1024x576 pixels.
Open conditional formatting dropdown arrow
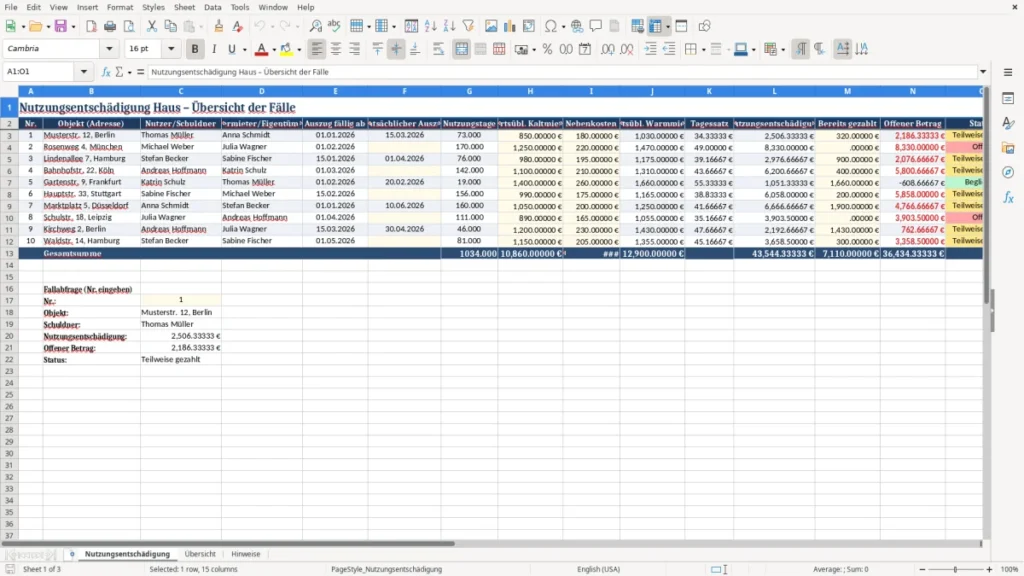[x=783, y=50]
